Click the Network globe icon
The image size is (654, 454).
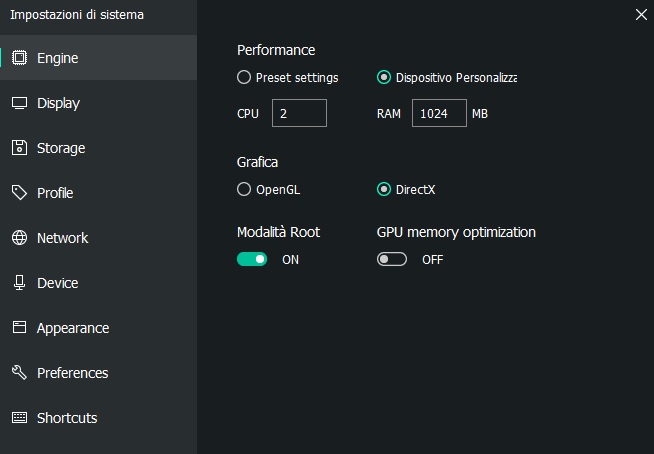(x=19, y=238)
